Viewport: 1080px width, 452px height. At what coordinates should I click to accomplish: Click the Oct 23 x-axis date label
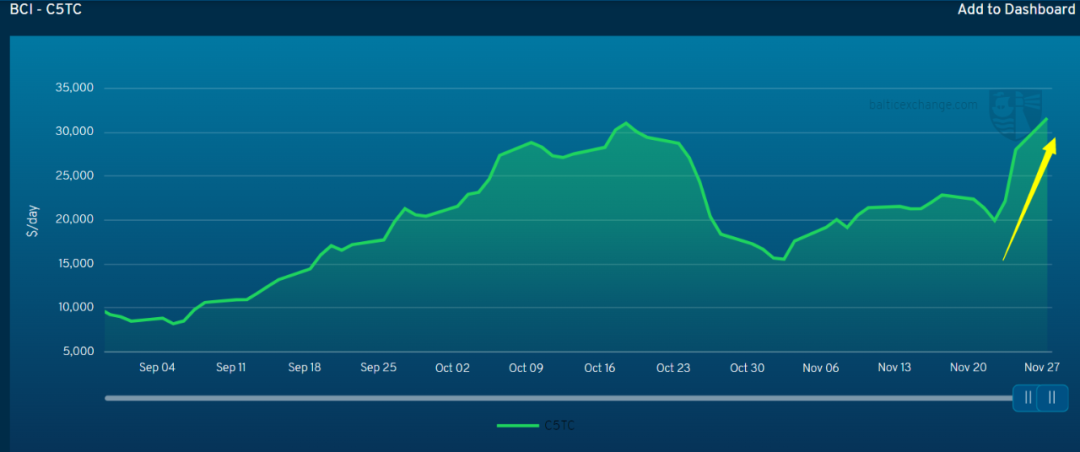point(673,367)
